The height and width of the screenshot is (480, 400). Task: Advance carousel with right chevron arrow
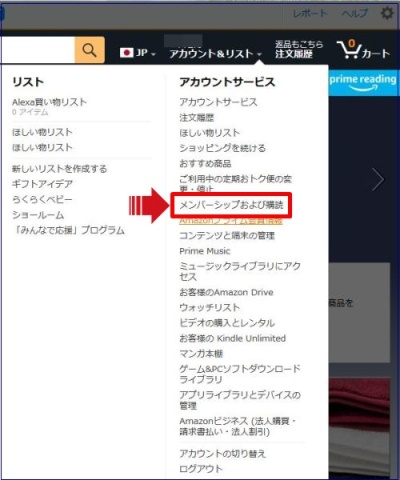point(378,179)
